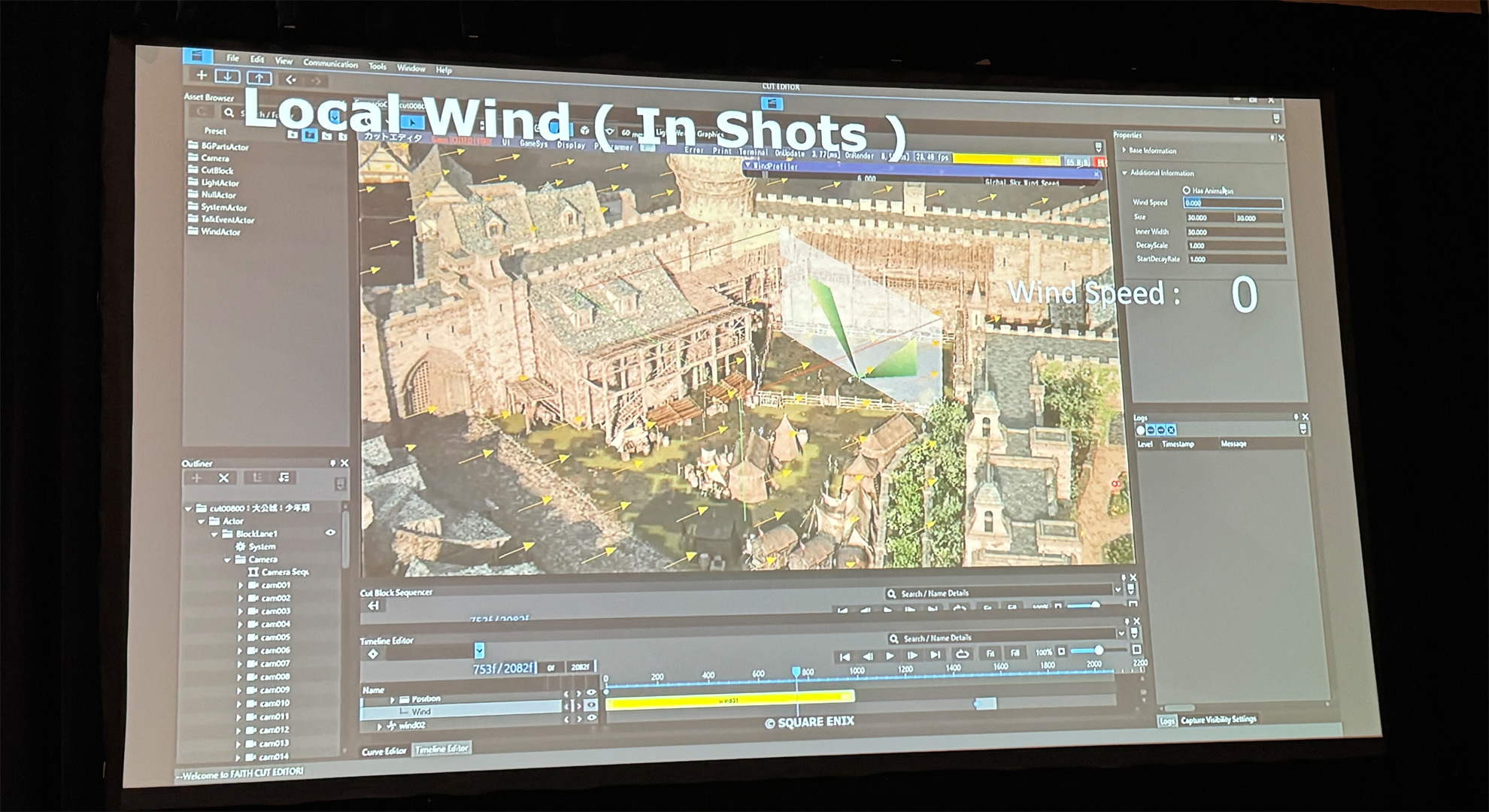Viewport: 1489px width, 812px height.
Task: Click the Fit button in Timeline Editor
Action: coord(990,653)
